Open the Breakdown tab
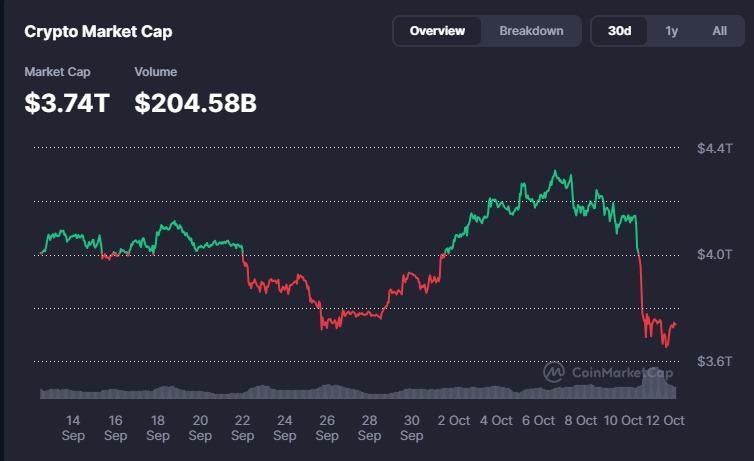The image size is (754, 461). [531, 31]
